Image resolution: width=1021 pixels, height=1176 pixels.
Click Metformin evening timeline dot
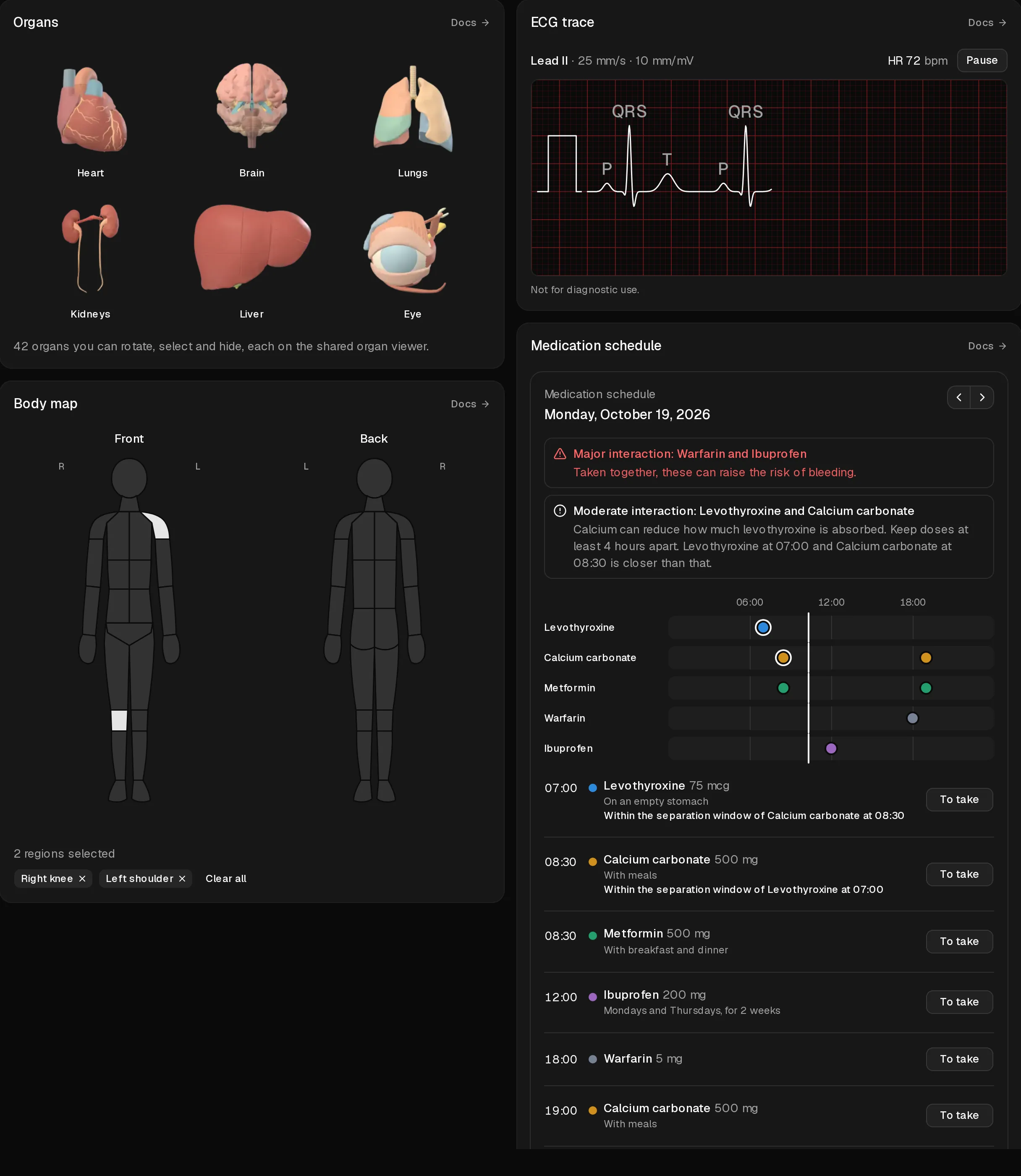[x=926, y=688]
